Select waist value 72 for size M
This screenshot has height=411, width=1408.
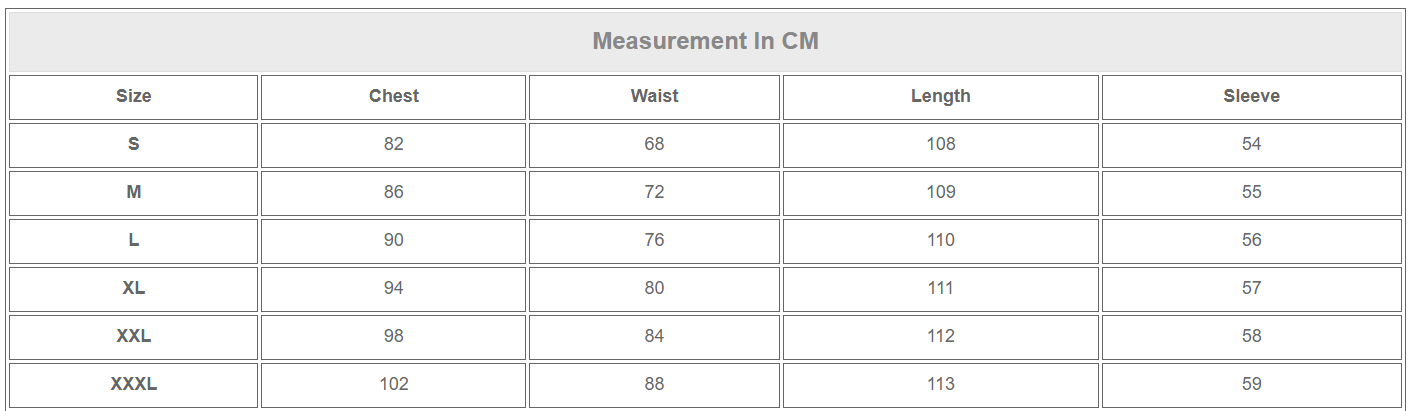(x=654, y=192)
